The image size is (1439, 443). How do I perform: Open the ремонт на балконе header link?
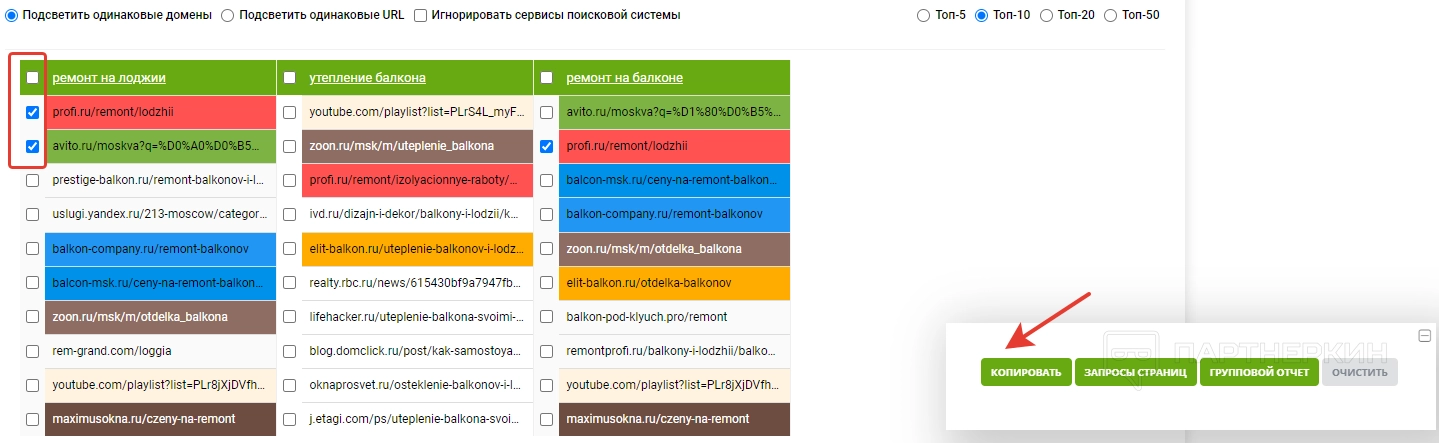[624, 78]
